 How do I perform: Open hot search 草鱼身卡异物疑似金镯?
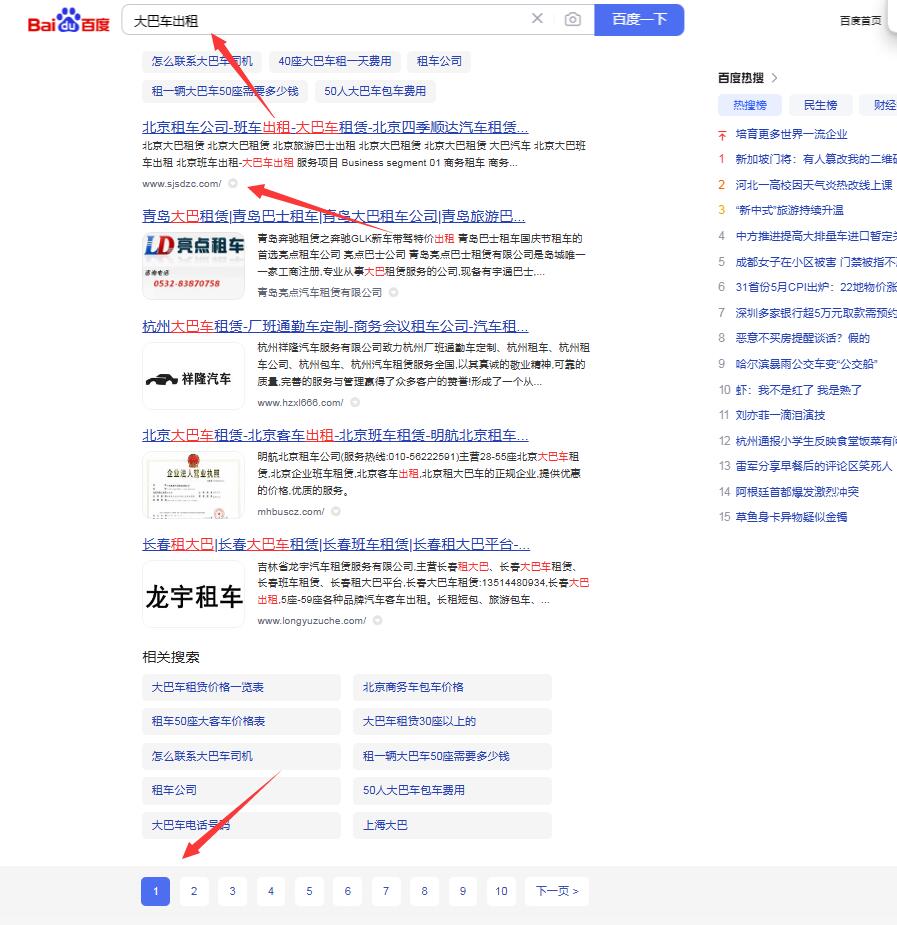[791, 517]
